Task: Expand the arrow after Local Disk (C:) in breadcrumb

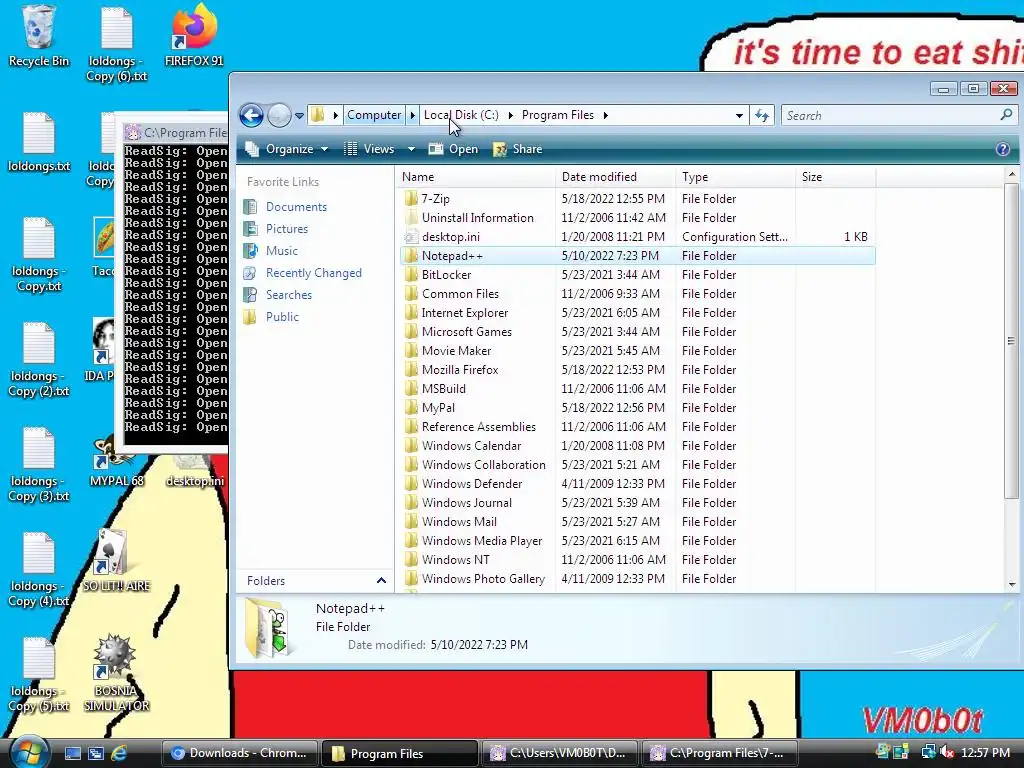Action: click(x=510, y=116)
